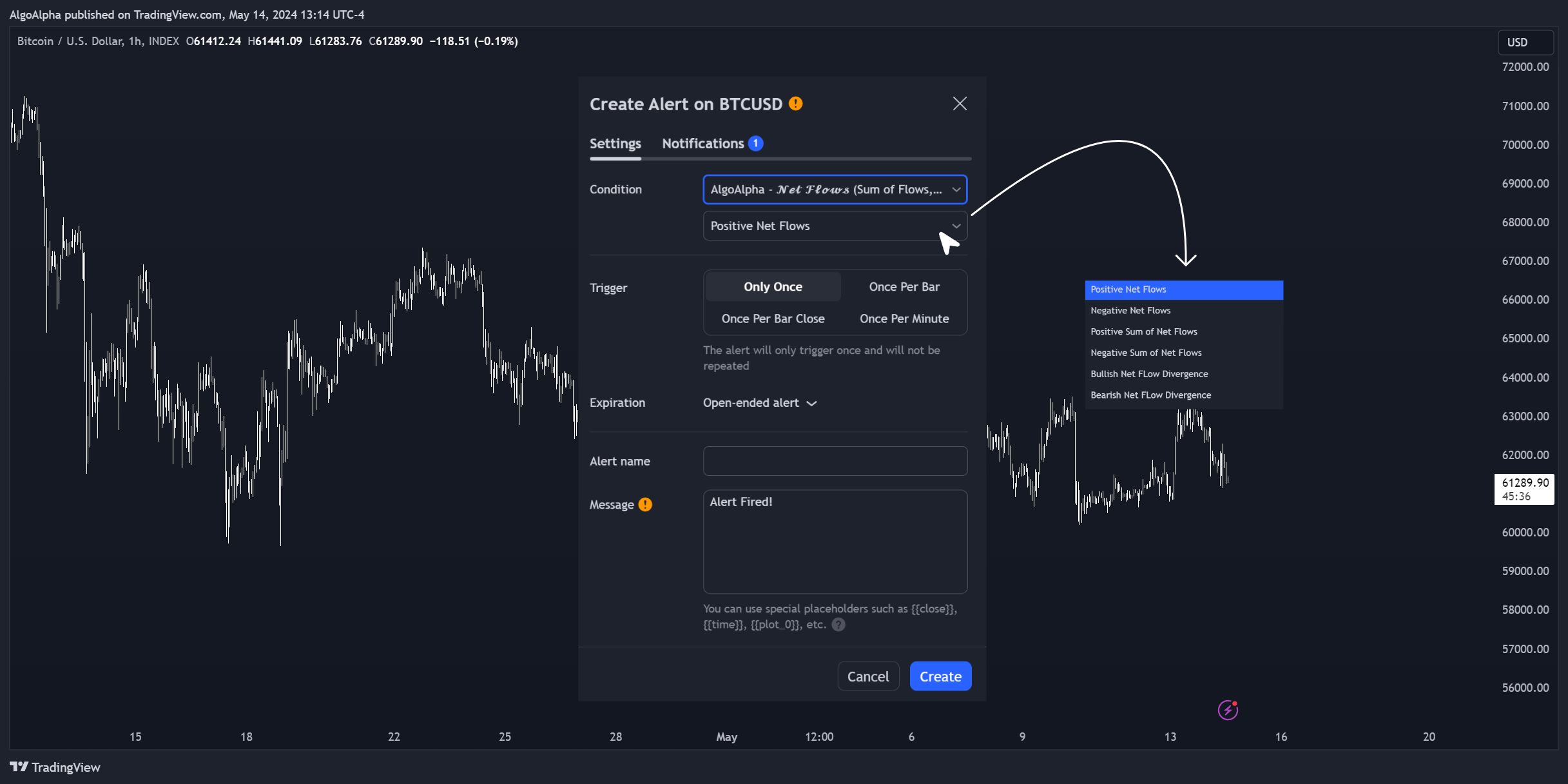This screenshot has height=784, width=1568.
Task: Open the AlgoAlpha Net Flows condition dropdown
Action: [x=835, y=190]
